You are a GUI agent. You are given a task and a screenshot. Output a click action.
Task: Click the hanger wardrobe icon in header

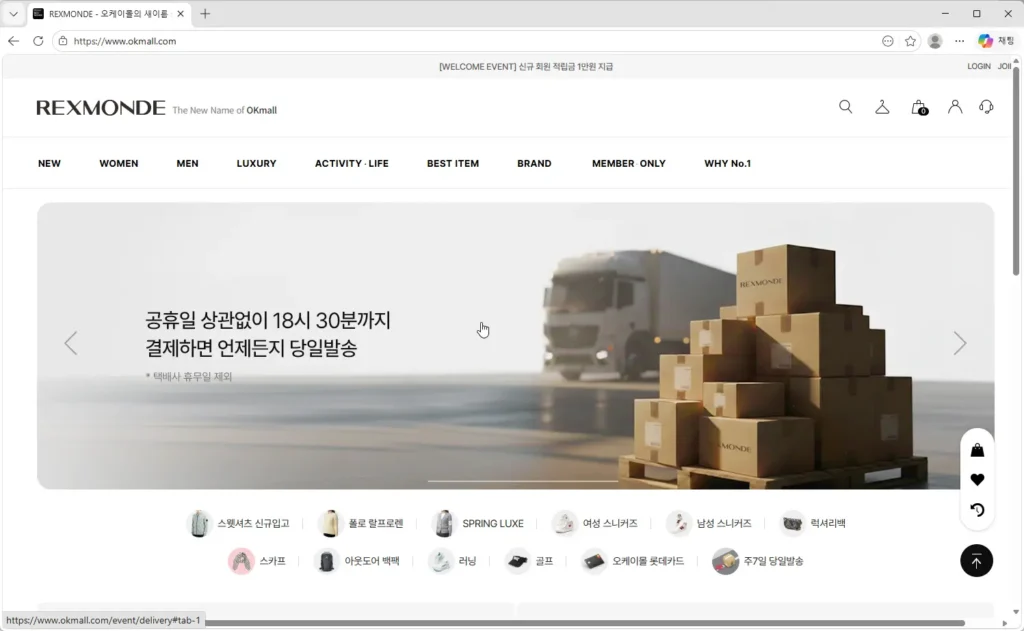tap(882, 106)
